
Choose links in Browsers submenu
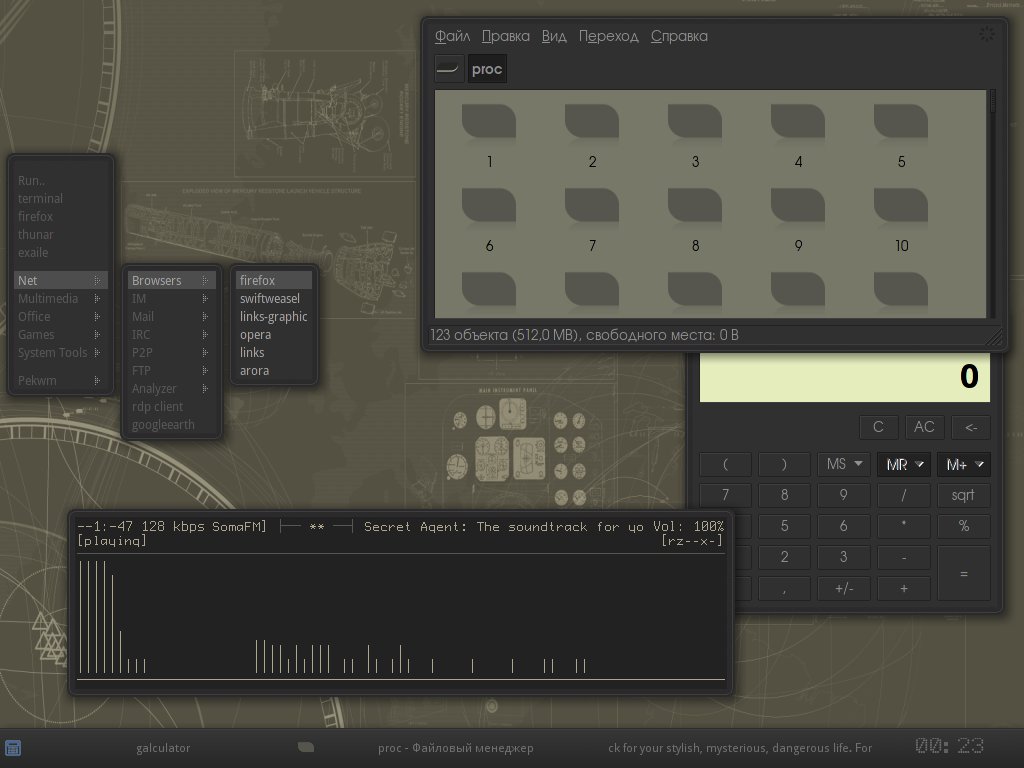[x=274, y=353]
